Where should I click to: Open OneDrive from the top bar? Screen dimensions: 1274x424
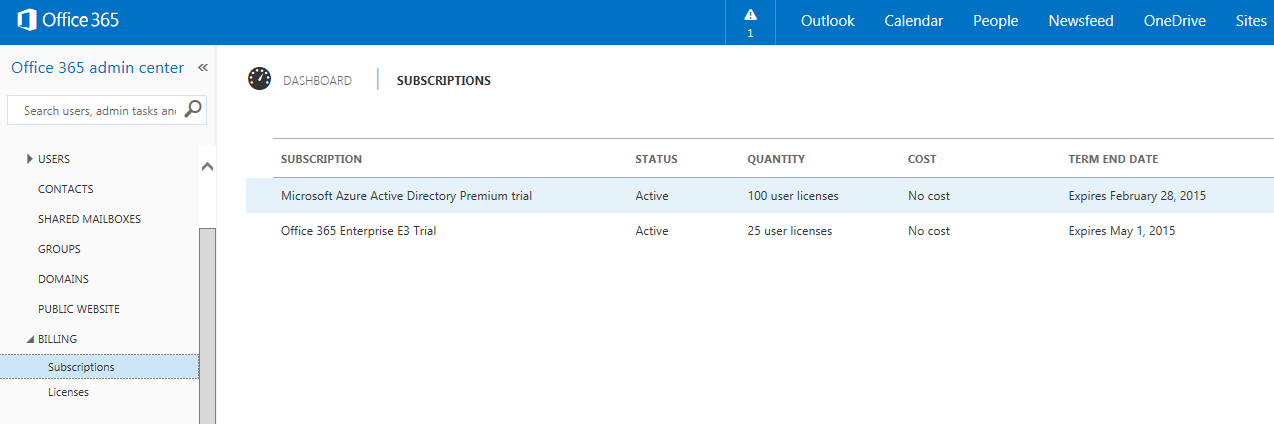click(x=1175, y=21)
